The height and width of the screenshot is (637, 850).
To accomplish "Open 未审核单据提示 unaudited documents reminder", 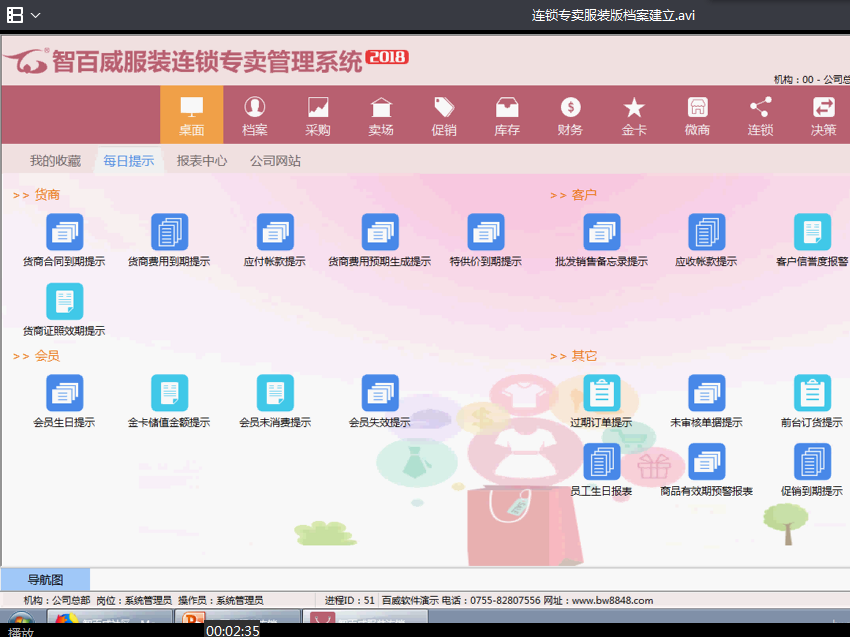I will (x=707, y=392).
